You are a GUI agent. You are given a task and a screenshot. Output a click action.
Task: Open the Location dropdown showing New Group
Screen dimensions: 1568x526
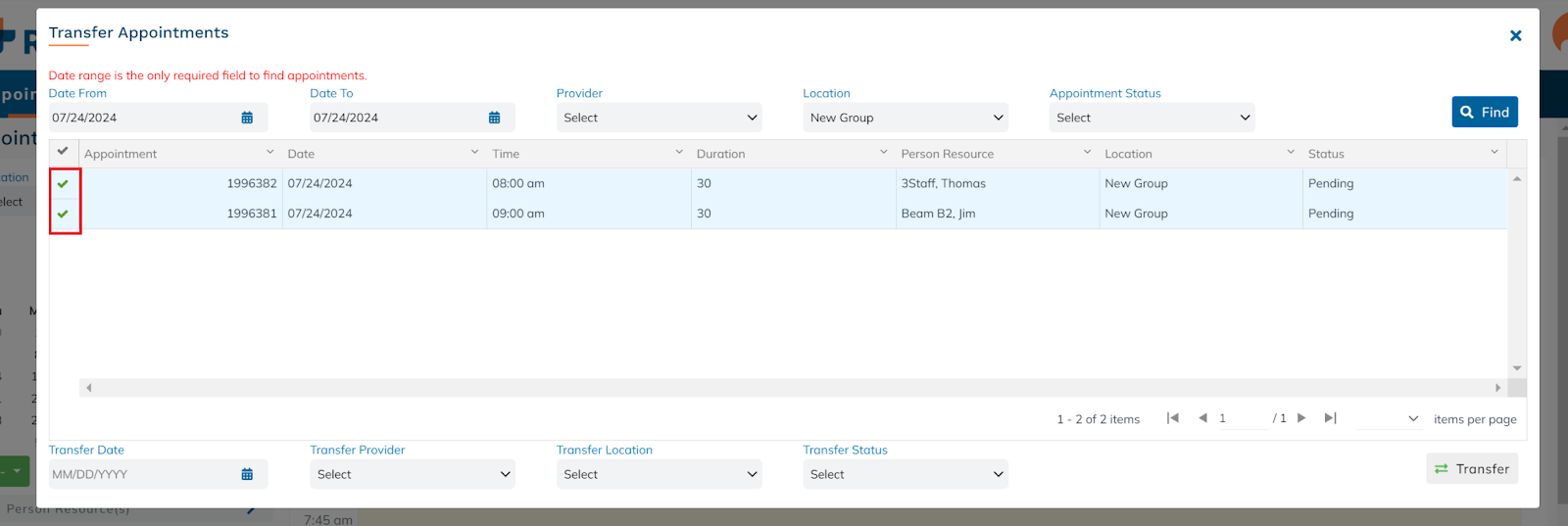[x=905, y=118]
